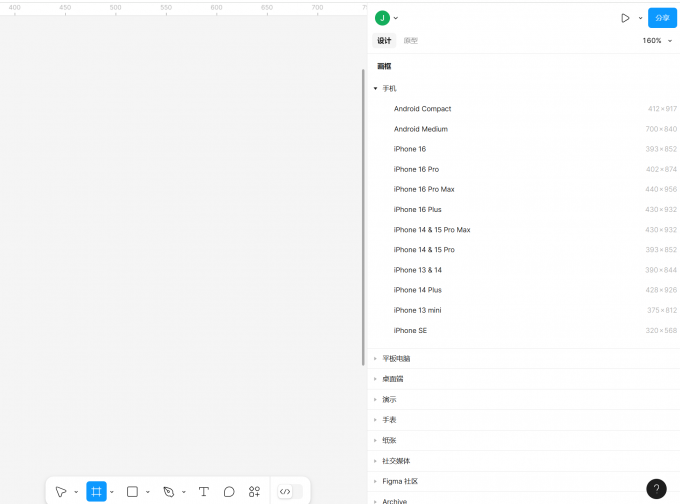Choose iPhone 13 mini frame preset
Screen dimensions: 680x504
[x=523, y=310]
